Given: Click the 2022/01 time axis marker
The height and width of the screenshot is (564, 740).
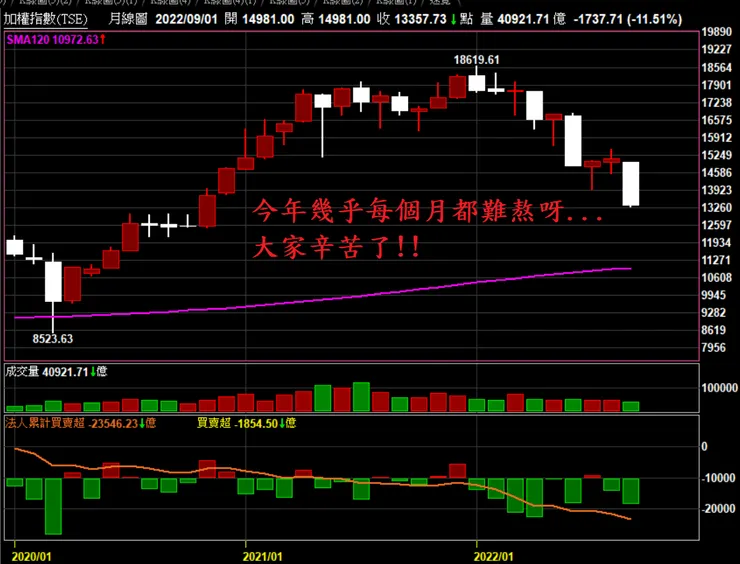Looking at the screenshot, I should pos(493,556).
